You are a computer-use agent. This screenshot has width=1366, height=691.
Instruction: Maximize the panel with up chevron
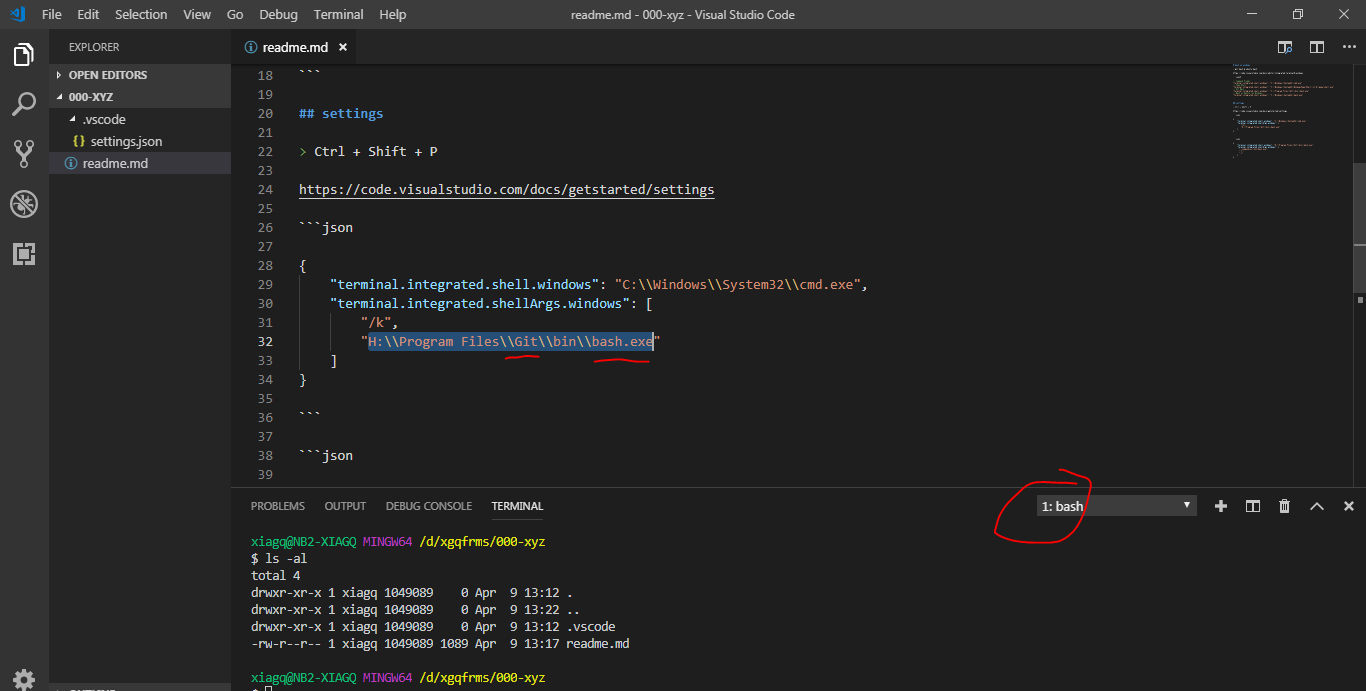(1317, 506)
